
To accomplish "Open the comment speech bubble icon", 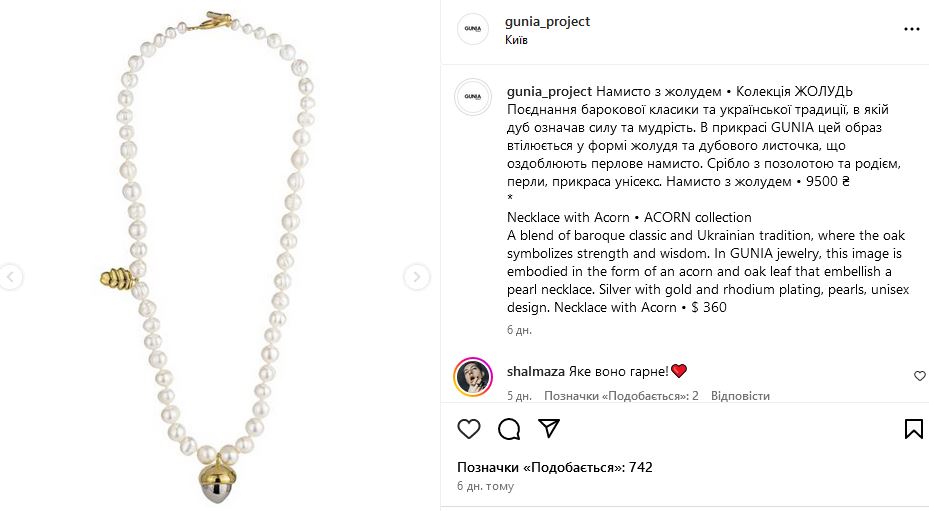I will click(x=509, y=429).
